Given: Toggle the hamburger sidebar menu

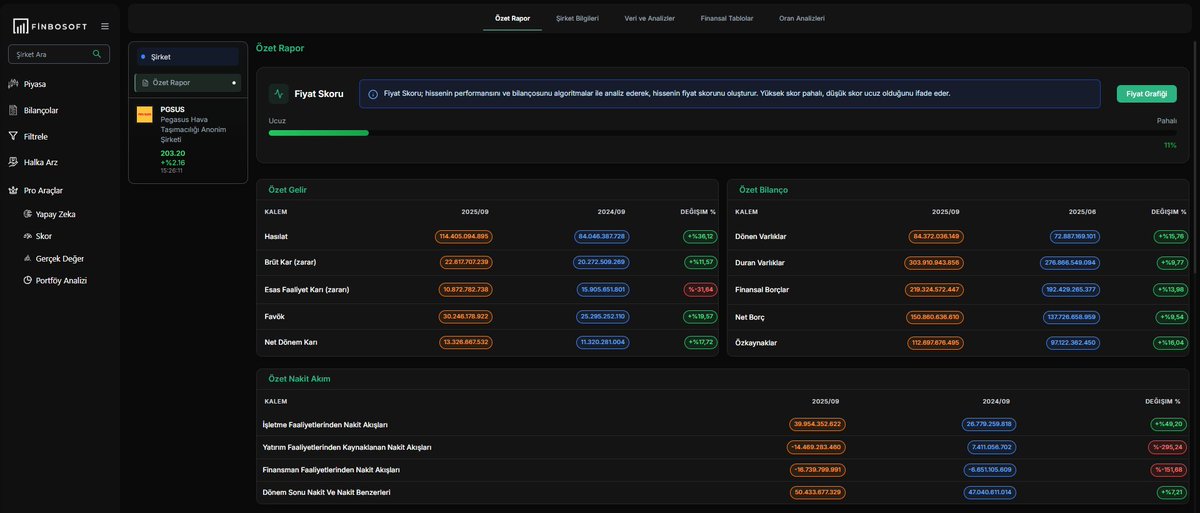Looking at the screenshot, I should click(x=105, y=26).
